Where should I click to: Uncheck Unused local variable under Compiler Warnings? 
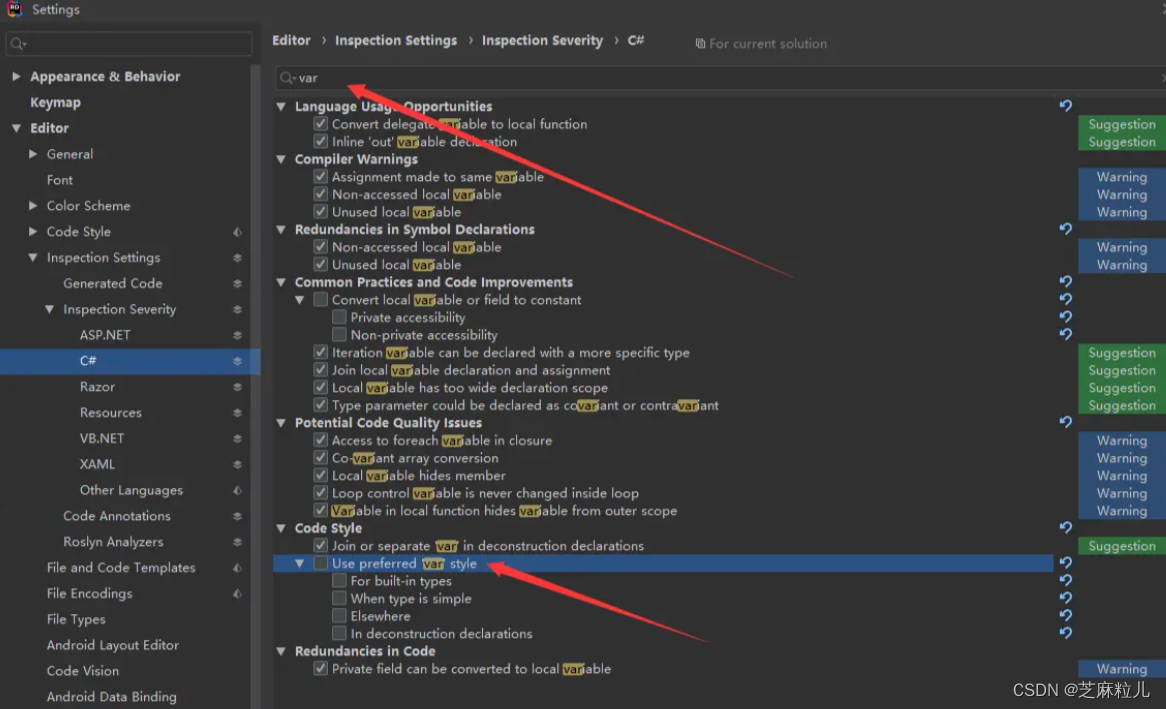[x=321, y=211]
